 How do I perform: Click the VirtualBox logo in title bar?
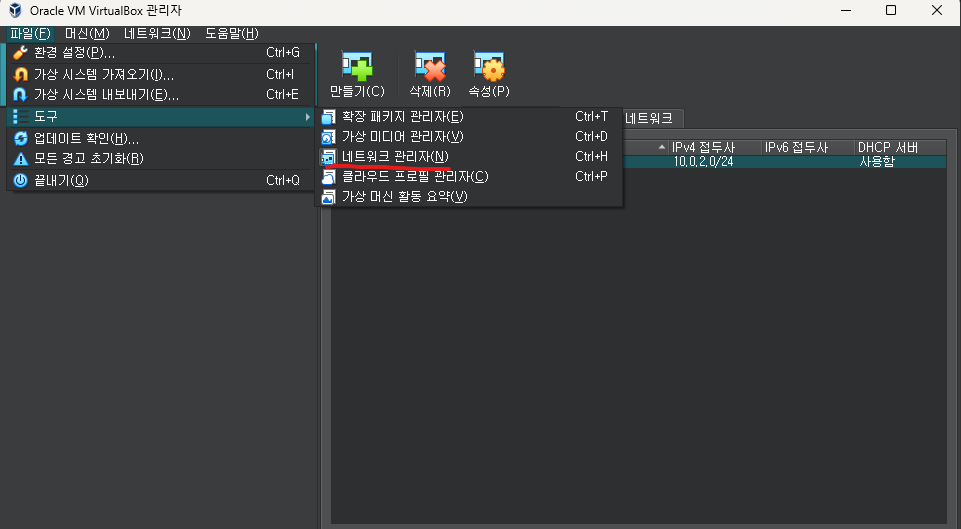coord(15,10)
